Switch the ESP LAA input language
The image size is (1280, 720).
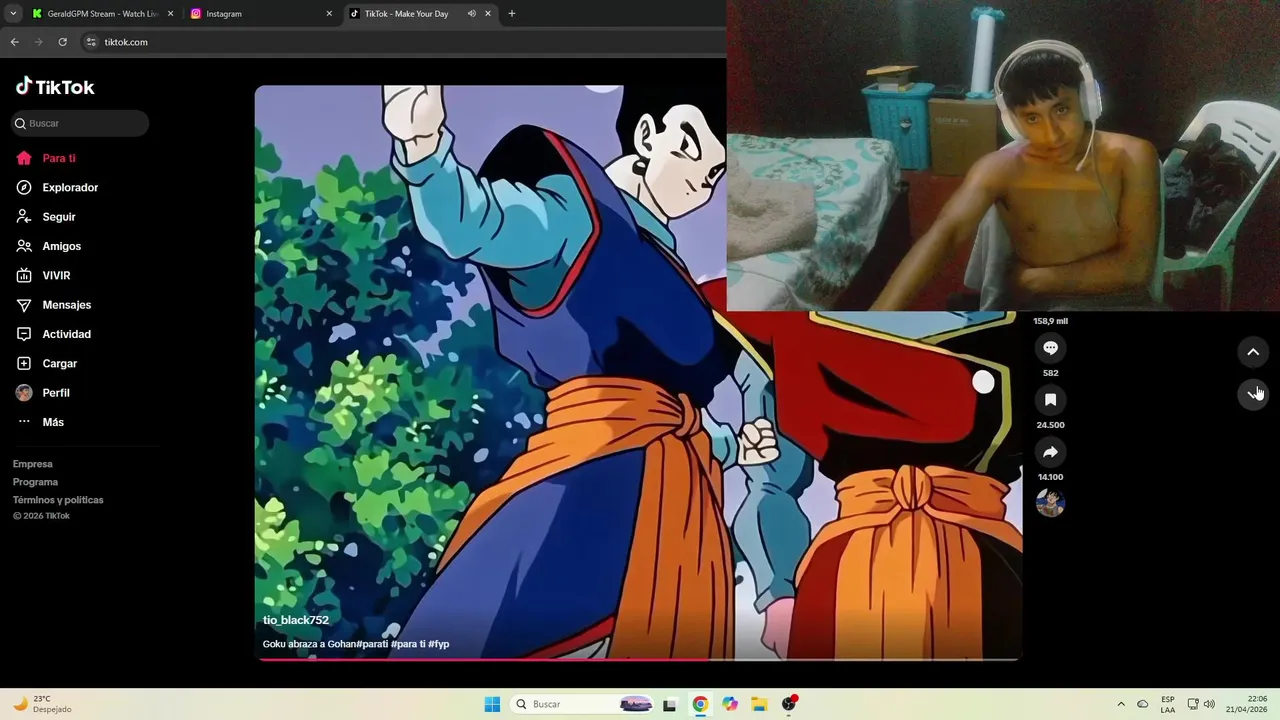(1168, 704)
